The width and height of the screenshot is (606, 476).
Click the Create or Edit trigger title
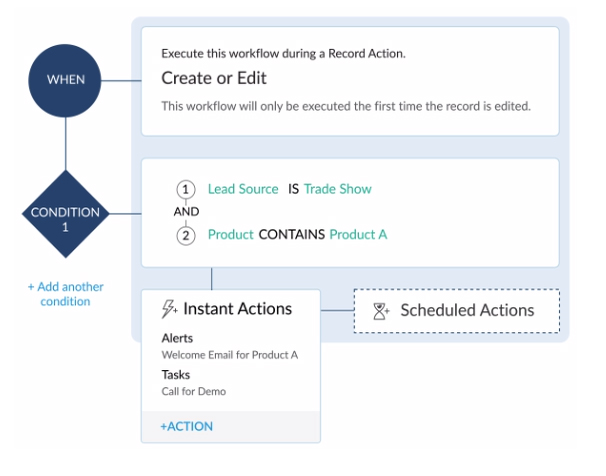214,78
